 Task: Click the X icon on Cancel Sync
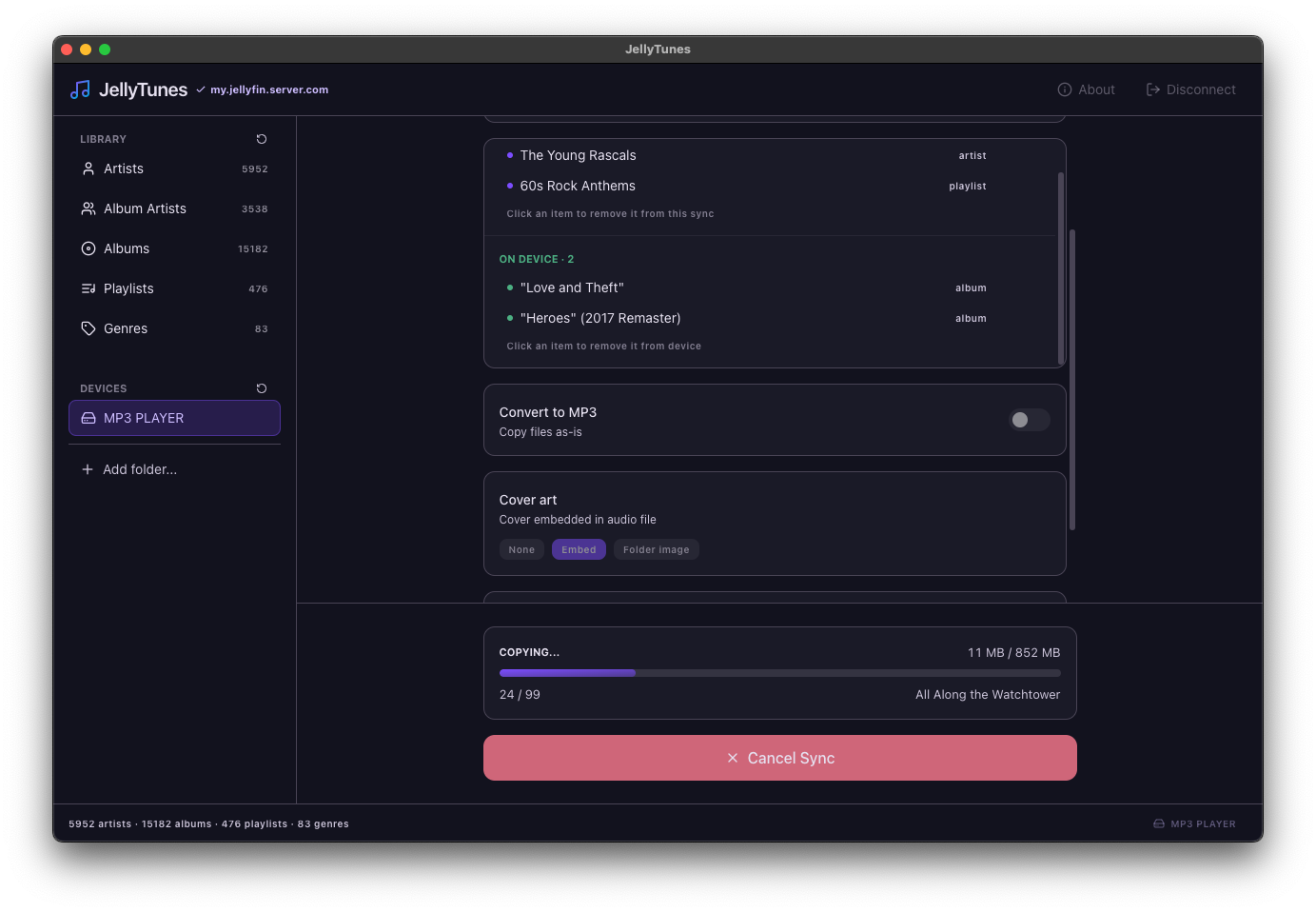[733, 758]
